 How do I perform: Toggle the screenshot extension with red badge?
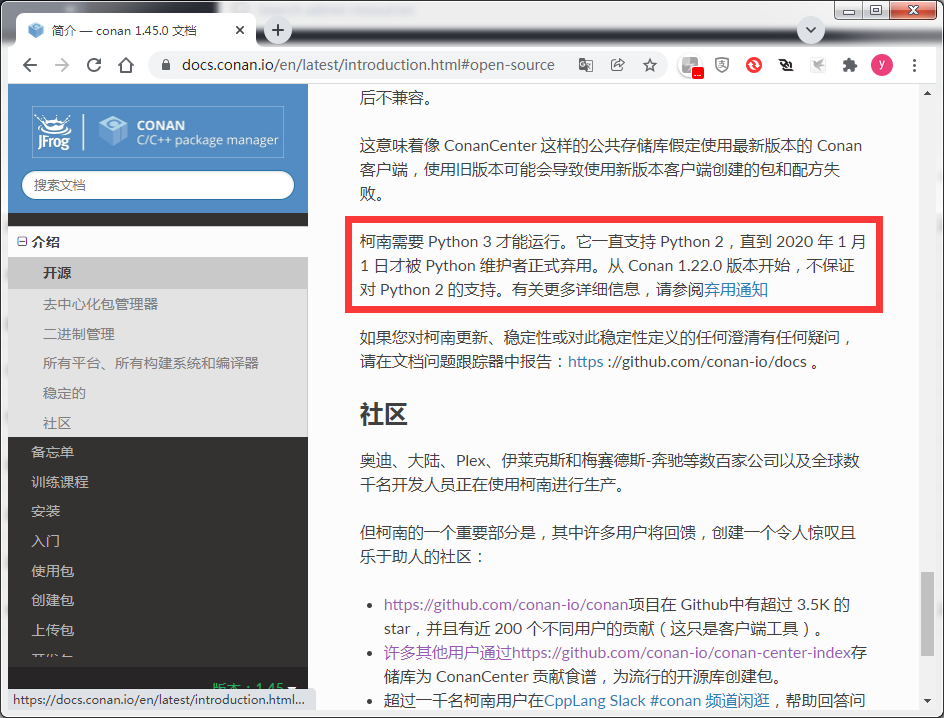point(688,64)
